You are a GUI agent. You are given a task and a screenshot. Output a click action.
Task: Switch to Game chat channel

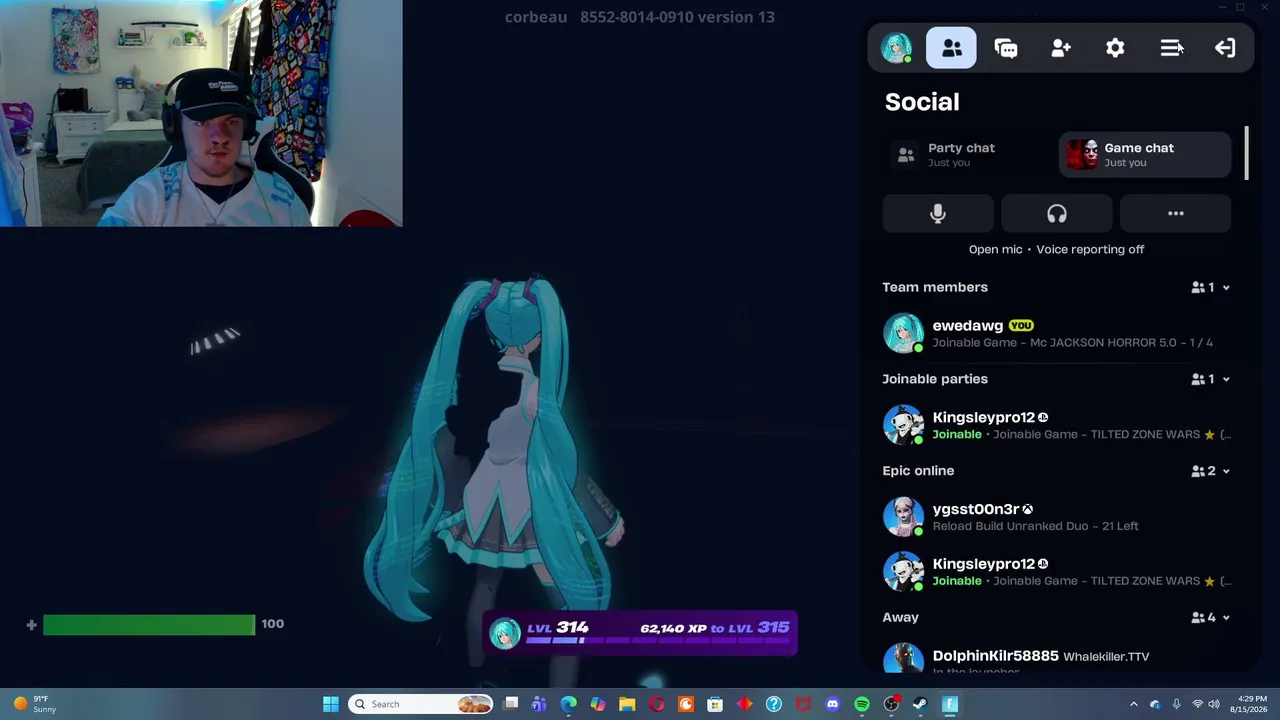click(x=1145, y=155)
